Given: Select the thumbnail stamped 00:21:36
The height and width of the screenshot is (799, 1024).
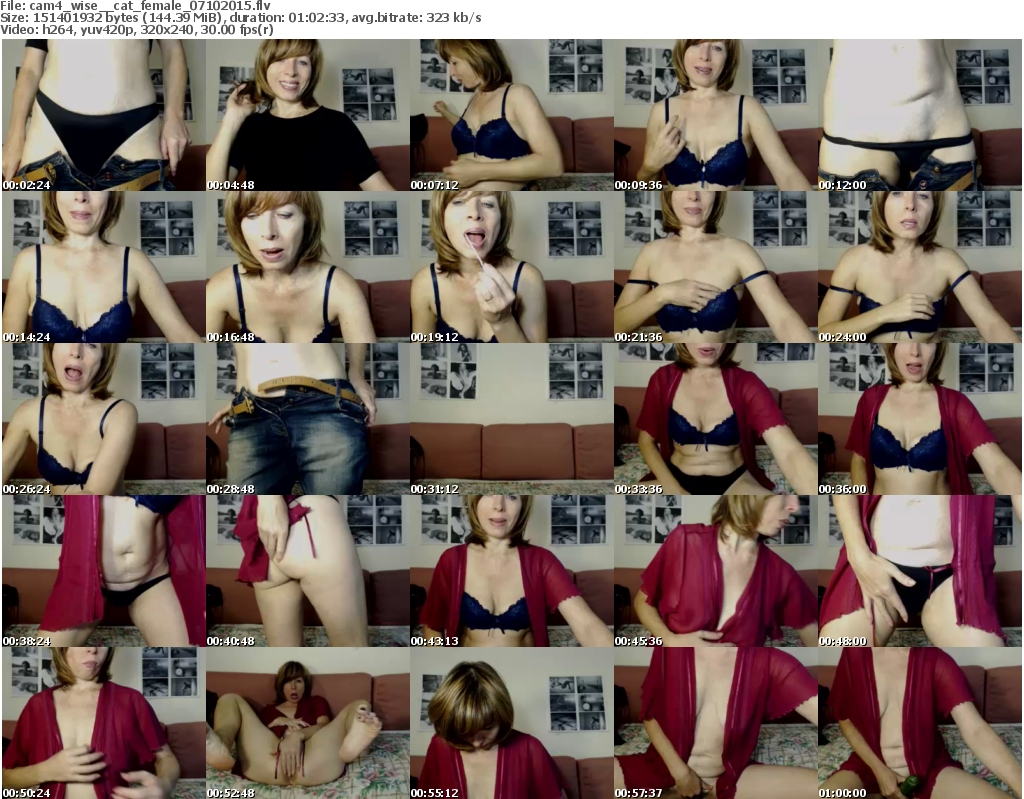Looking at the screenshot, I should [716, 267].
